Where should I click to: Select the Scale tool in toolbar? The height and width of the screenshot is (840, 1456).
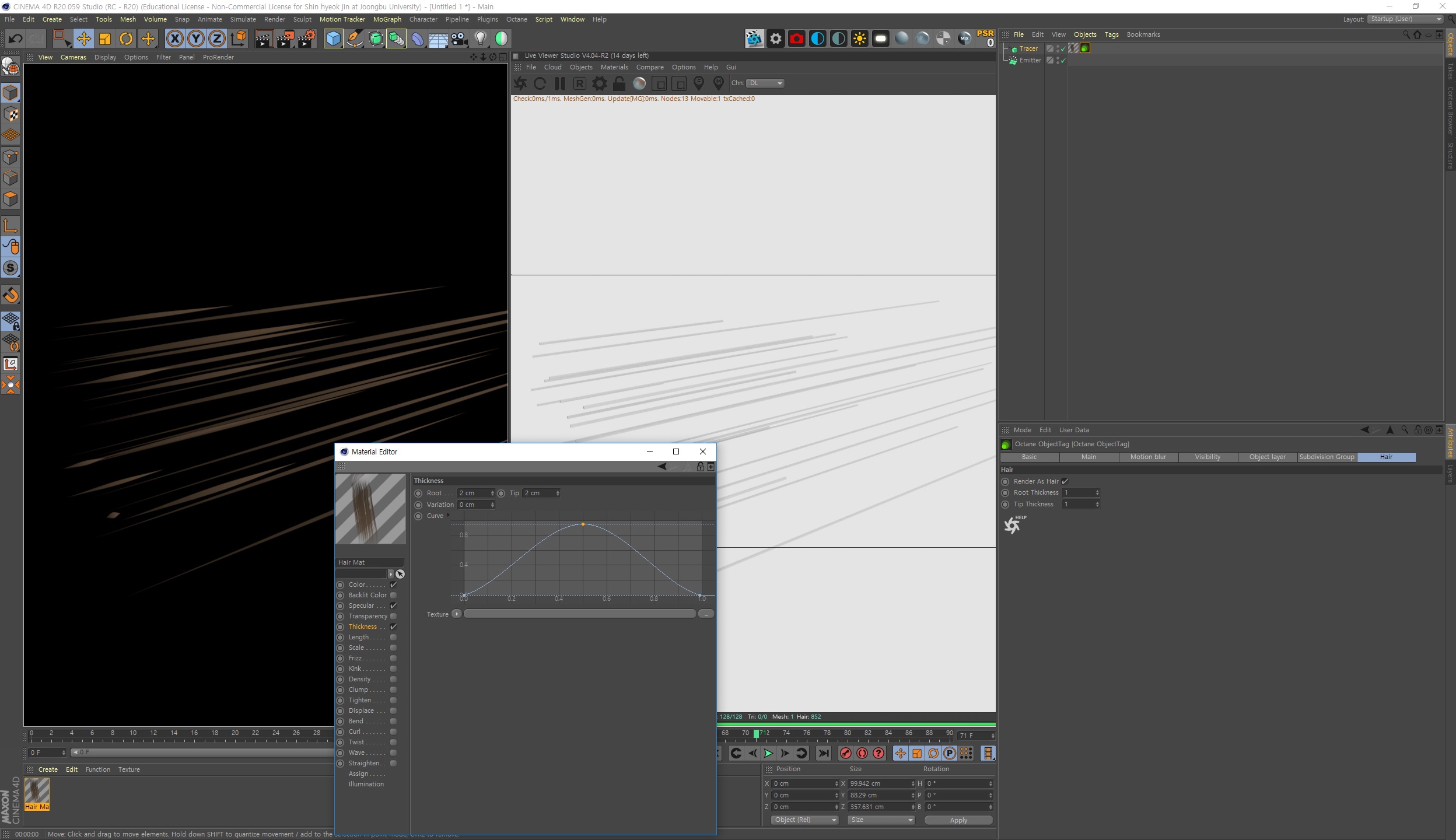pos(105,38)
